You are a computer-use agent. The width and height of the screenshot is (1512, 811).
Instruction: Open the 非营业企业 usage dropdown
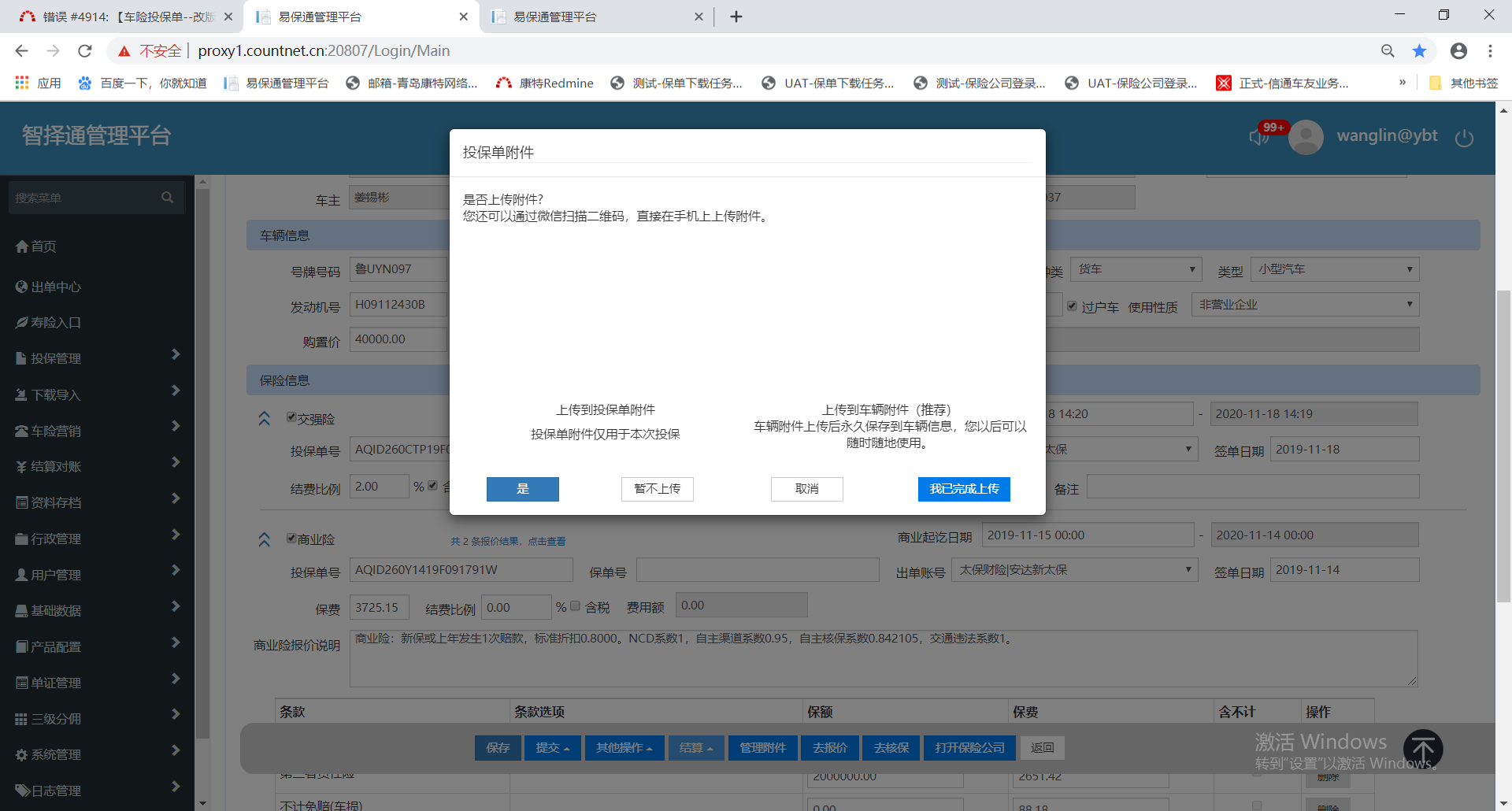coord(1306,305)
